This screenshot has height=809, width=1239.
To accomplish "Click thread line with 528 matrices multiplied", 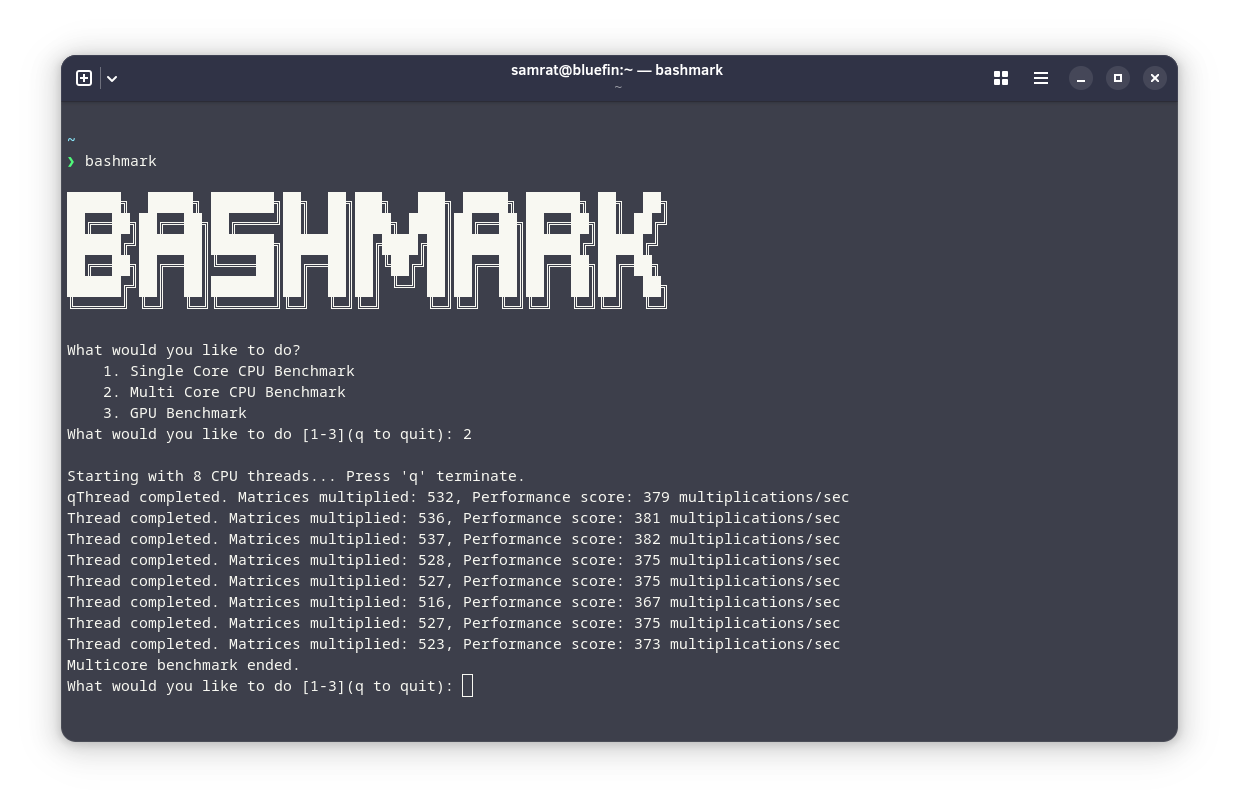I will pos(454,560).
